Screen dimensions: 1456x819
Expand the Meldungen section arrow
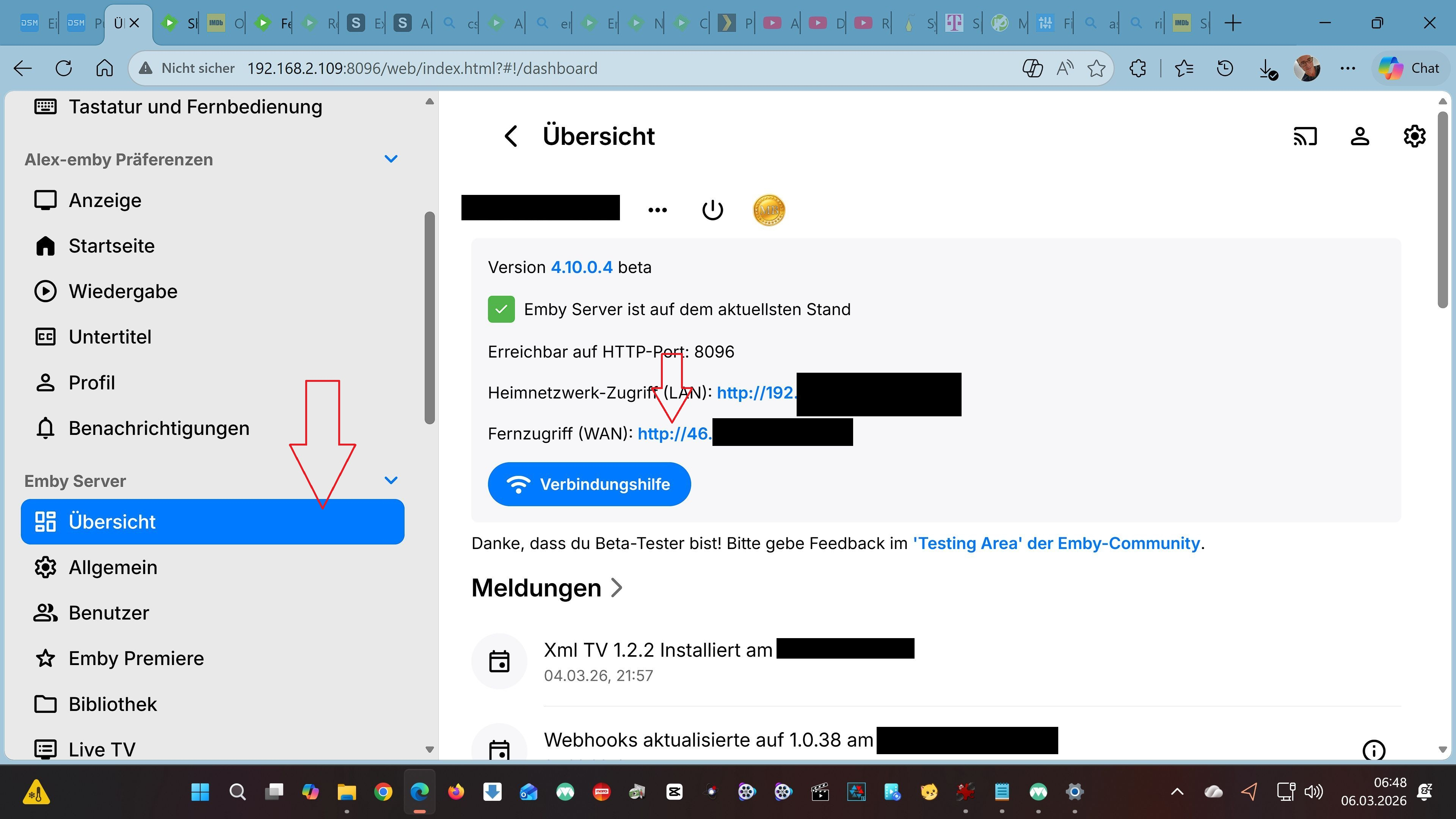point(617,588)
